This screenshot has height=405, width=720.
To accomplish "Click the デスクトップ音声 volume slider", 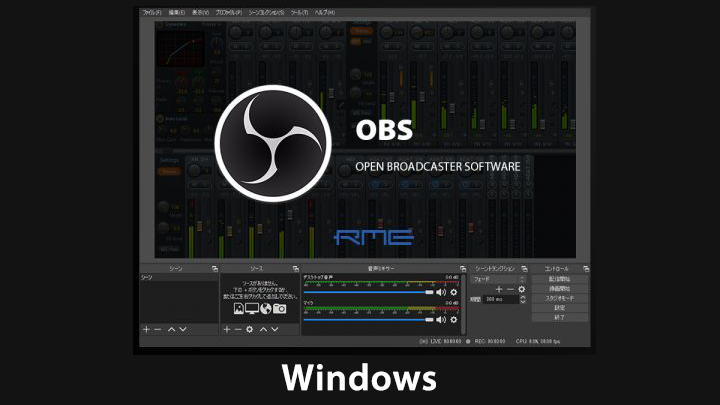I will 368,292.
